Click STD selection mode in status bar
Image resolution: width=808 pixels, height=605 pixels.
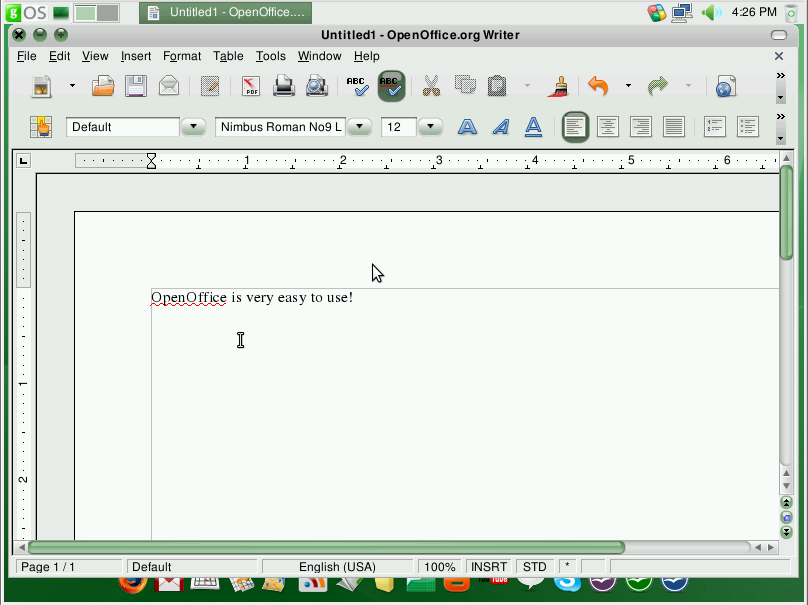(535, 567)
